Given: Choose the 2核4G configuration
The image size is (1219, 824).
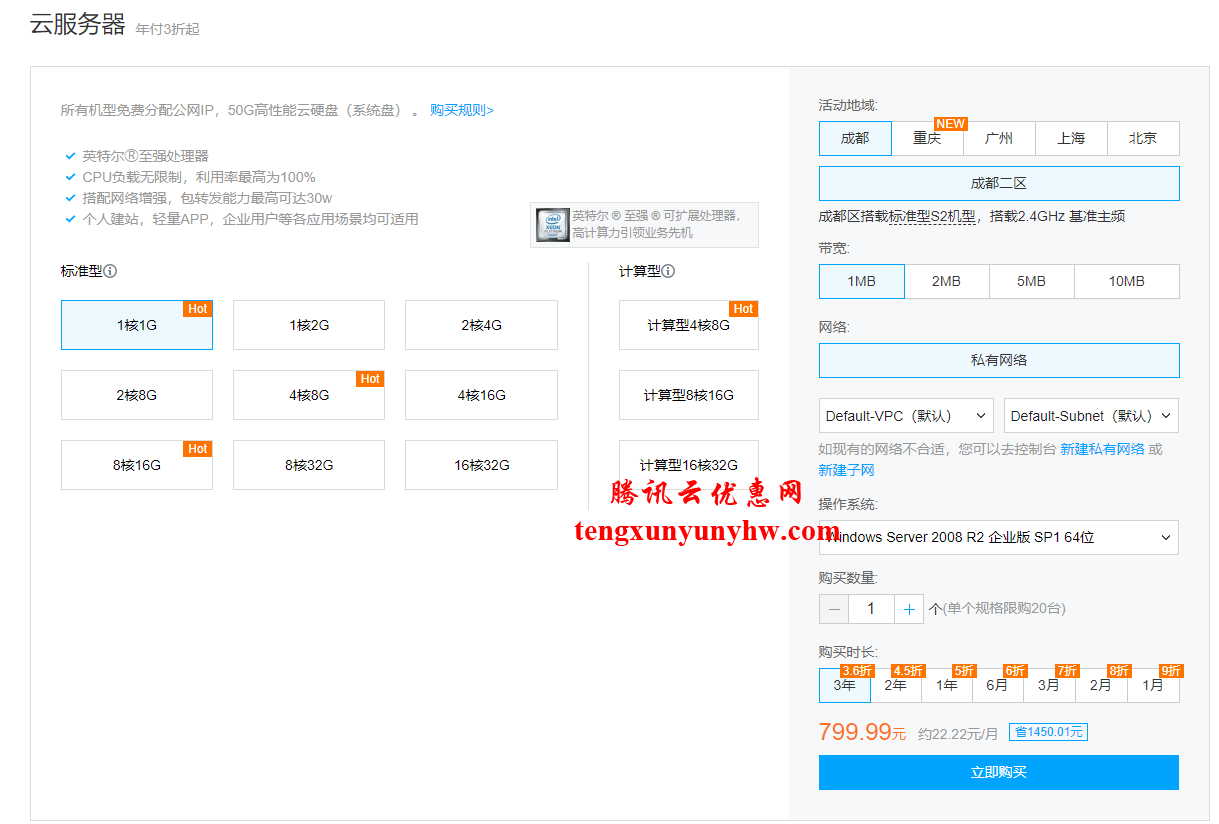Looking at the screenshot, I should point(481,325).
